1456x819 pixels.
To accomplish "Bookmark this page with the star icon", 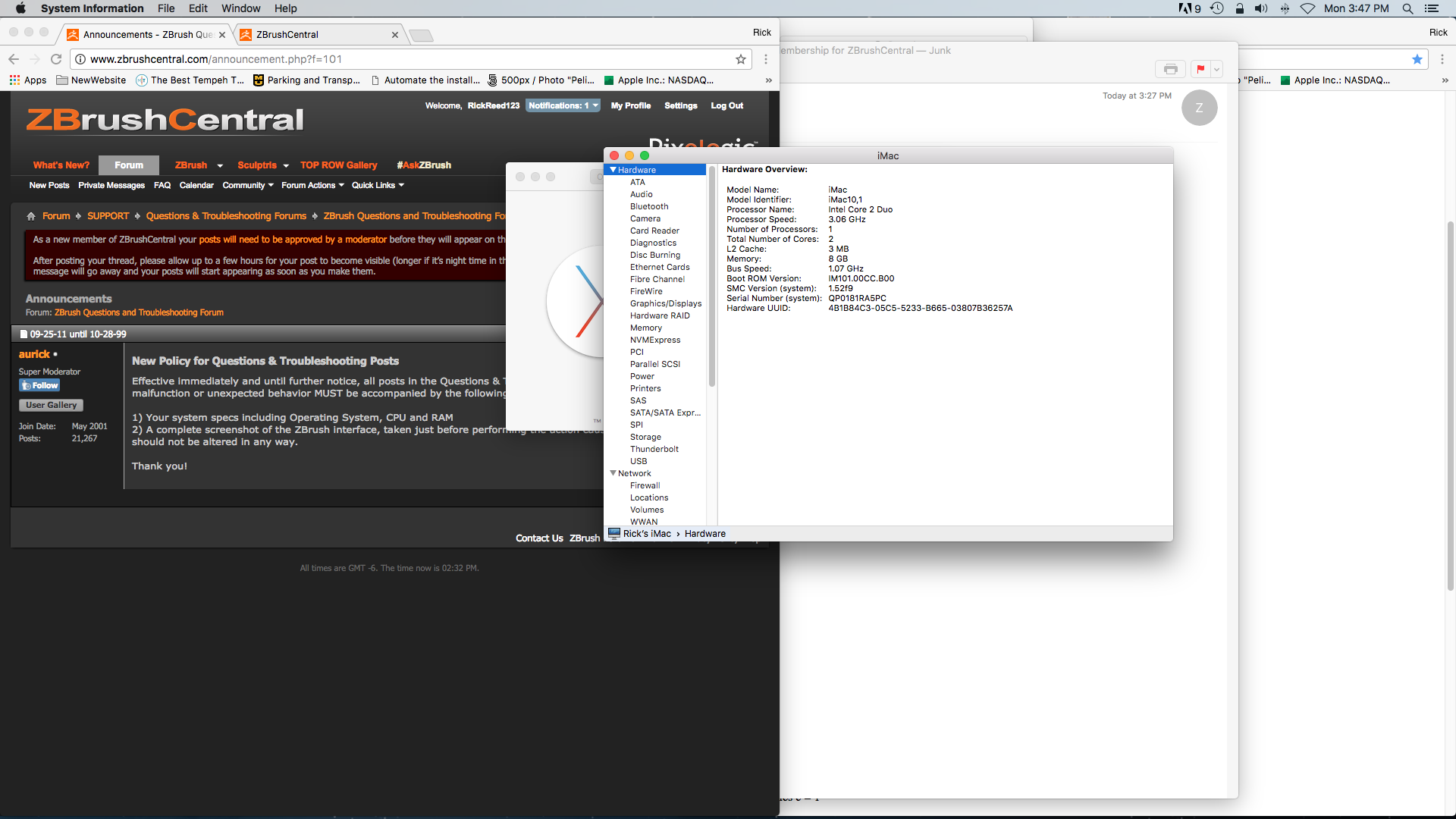I will coord(741,59).
